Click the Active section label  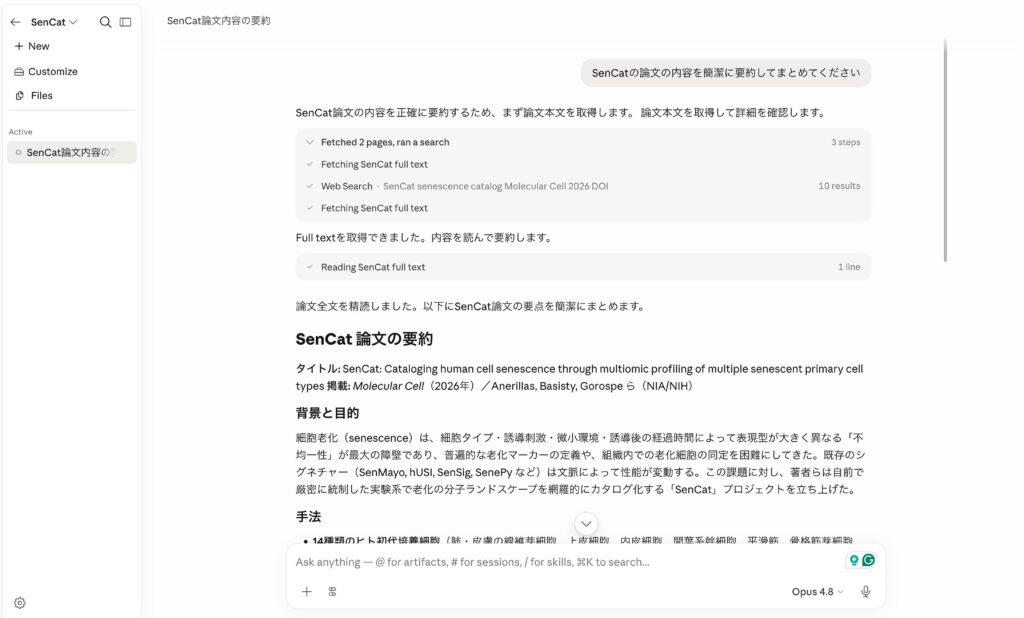coord(20,132)
